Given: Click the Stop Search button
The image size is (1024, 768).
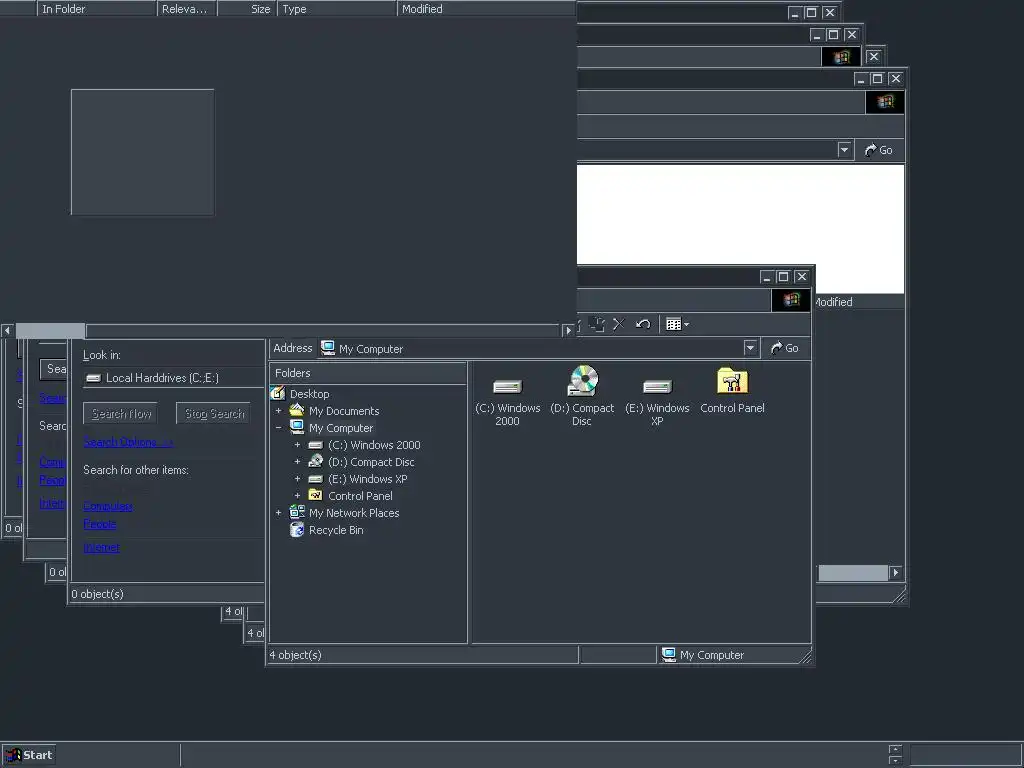Looking at the screenshot, I should click(x=214, y=413).
